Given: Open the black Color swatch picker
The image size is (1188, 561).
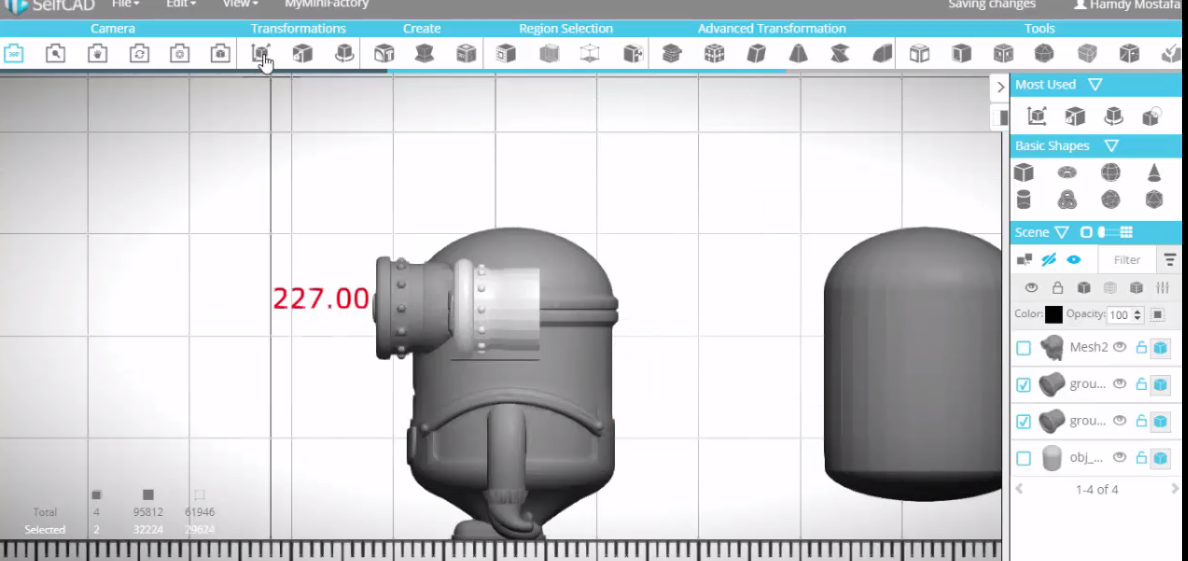Looking at the screenshot, I should click(1053, 315).
